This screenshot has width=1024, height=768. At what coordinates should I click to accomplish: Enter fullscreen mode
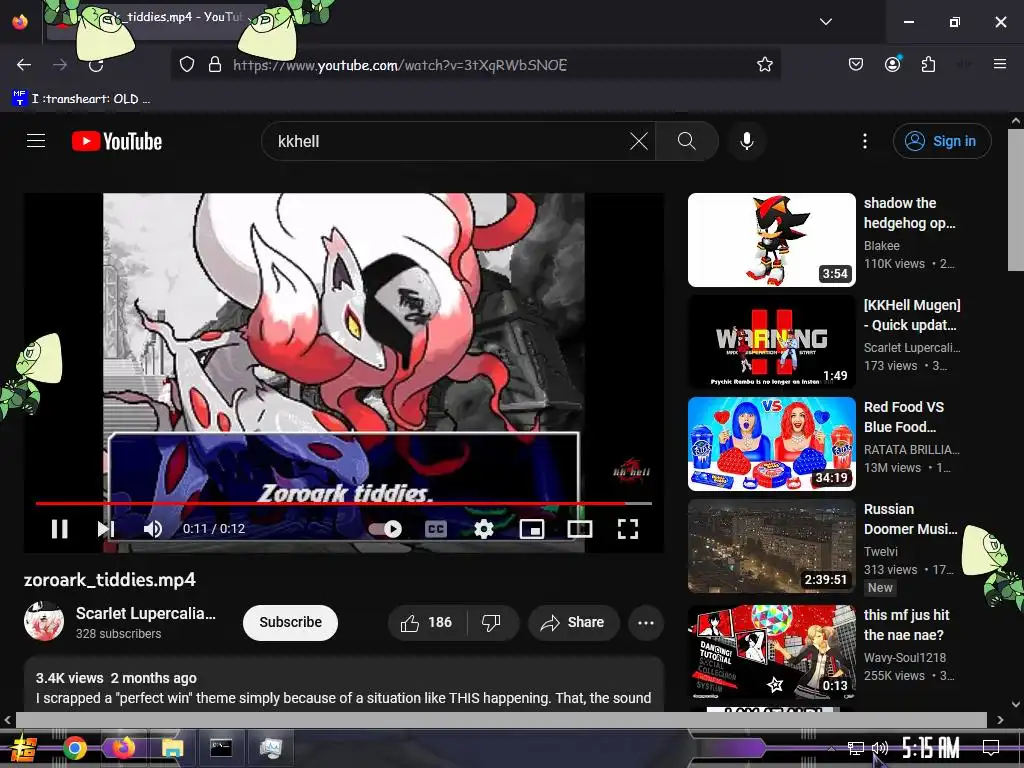pos(628,528)
